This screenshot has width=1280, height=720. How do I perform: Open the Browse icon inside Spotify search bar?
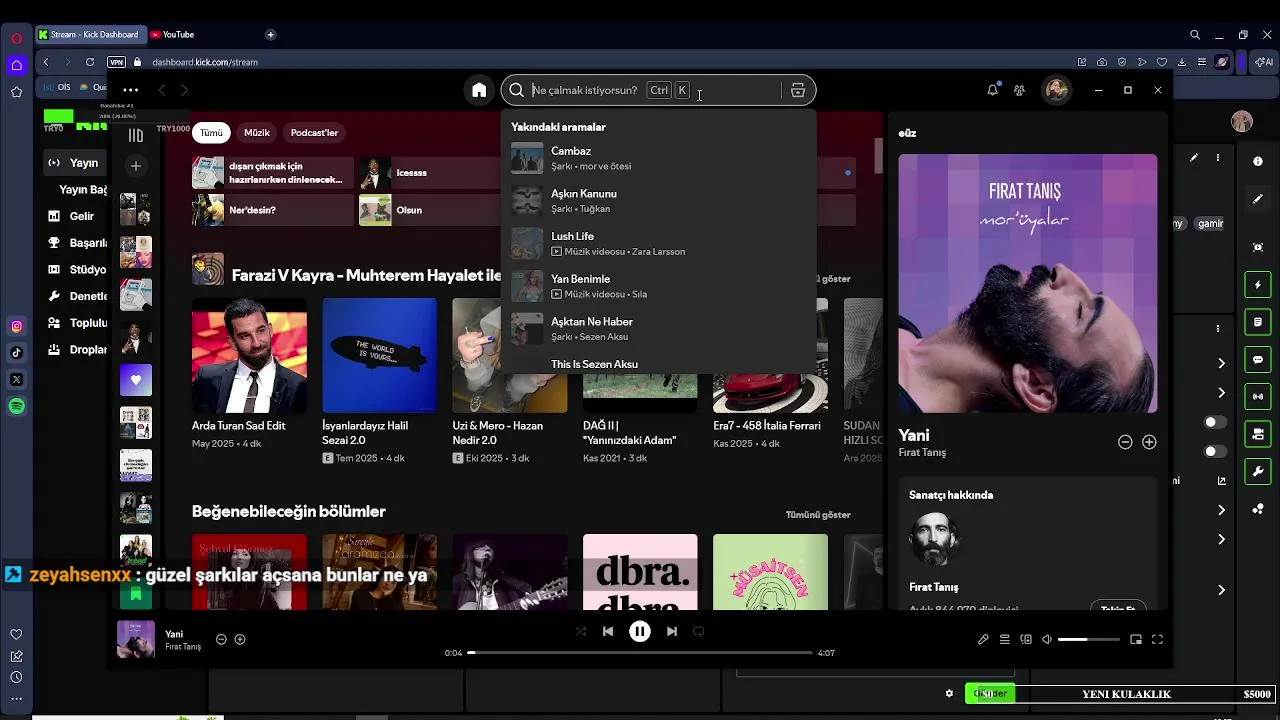797,90
